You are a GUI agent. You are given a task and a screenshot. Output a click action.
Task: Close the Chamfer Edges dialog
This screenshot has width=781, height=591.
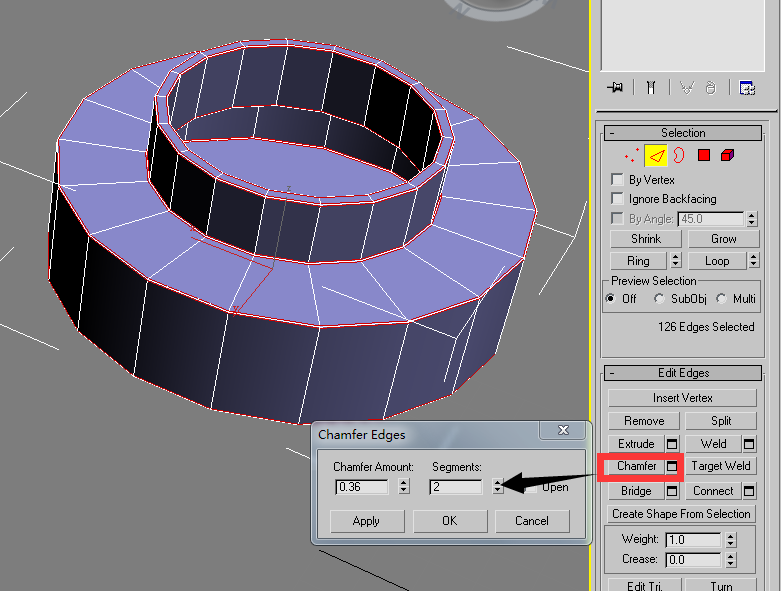pyautogui.click(x=563, y=430)
